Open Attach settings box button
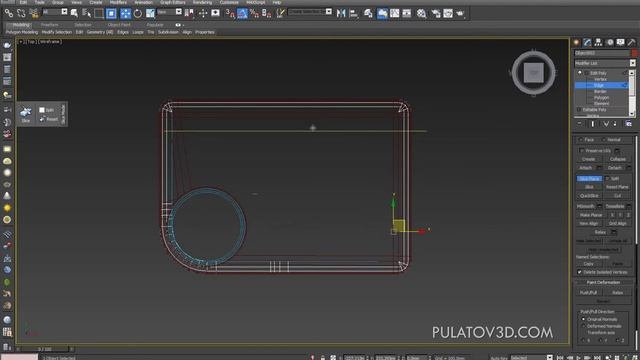Viewport: 640px width, 360px height. coord(599,168)
